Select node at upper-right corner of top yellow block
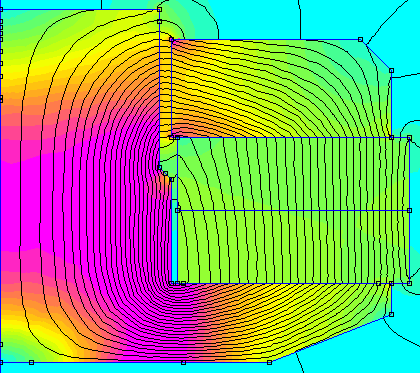The image size is (420, 373). 360,40
